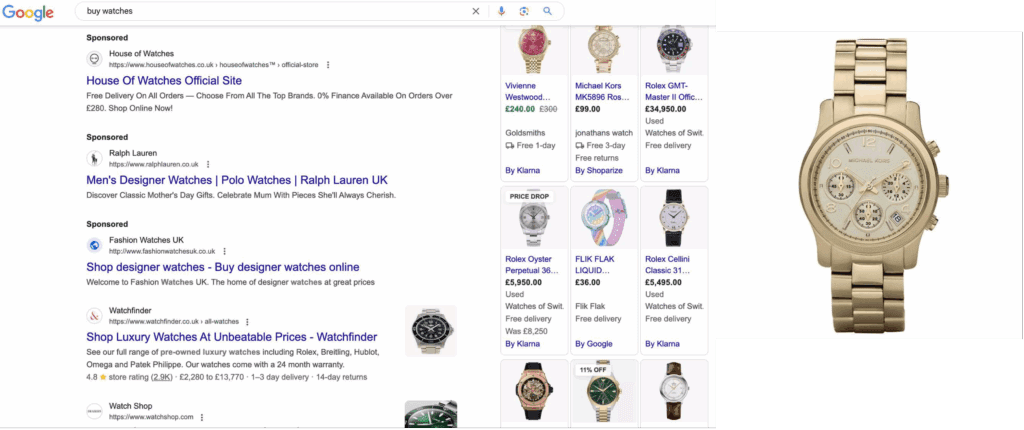1024x430 pixels.
Task: Start voice search with the microphone icon
Action: pos(502,11)
